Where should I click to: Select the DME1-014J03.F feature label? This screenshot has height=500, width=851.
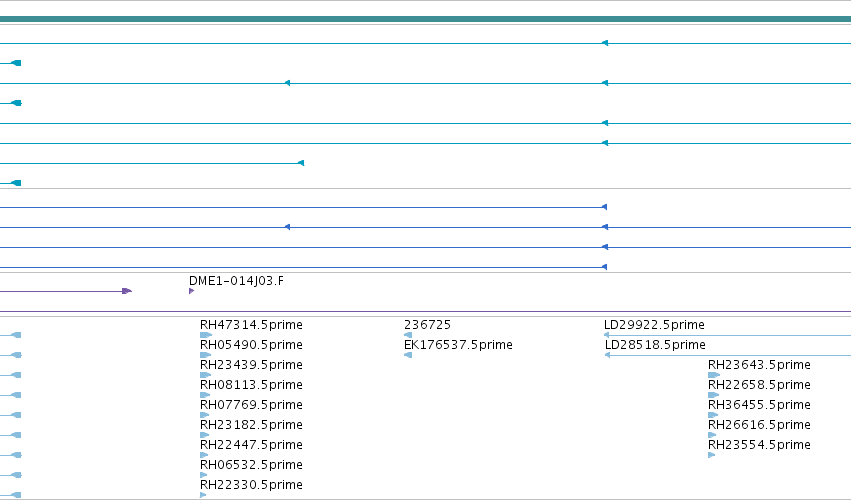tap(236, 281)
